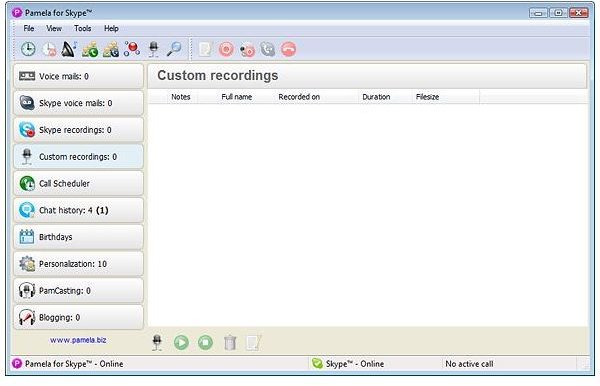Start custom recording with bottom microphone icon

click(157, 342)
